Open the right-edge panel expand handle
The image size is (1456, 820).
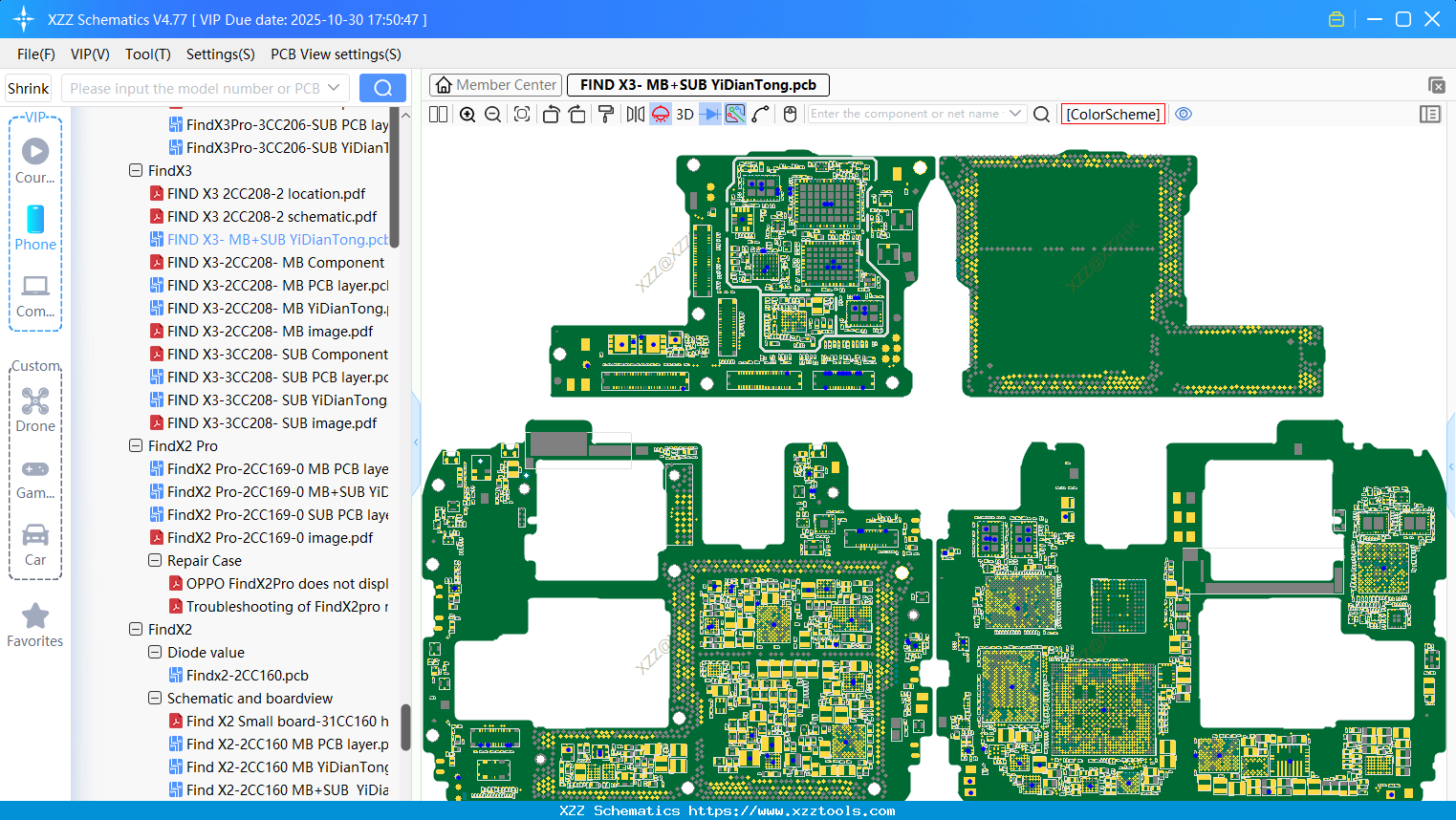click(1451, 465)
